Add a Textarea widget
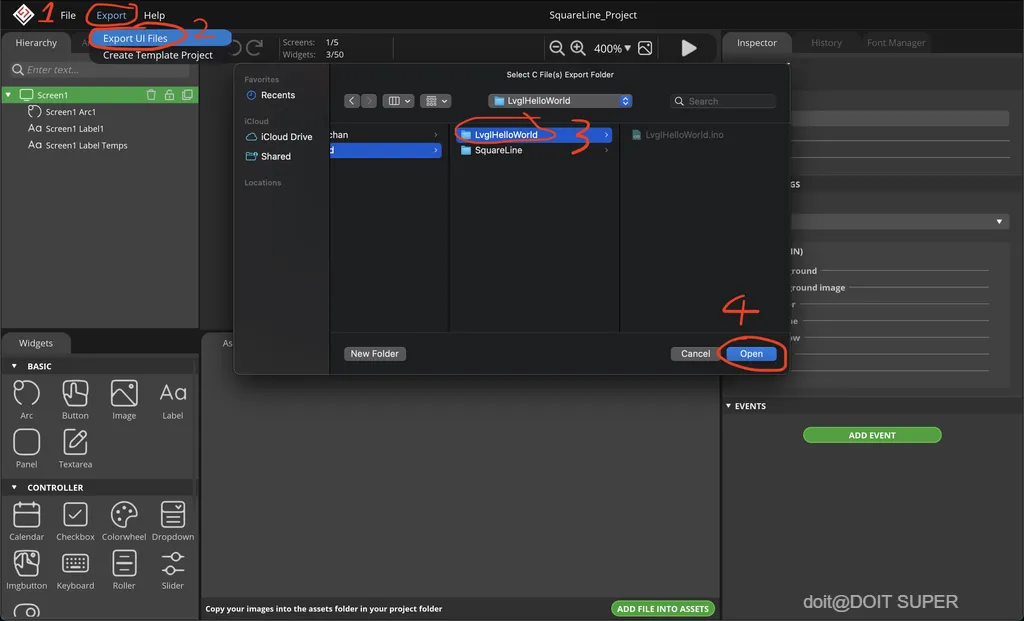Image resolution: width=1024 pixels, height=621 pixels. point(75,449)
